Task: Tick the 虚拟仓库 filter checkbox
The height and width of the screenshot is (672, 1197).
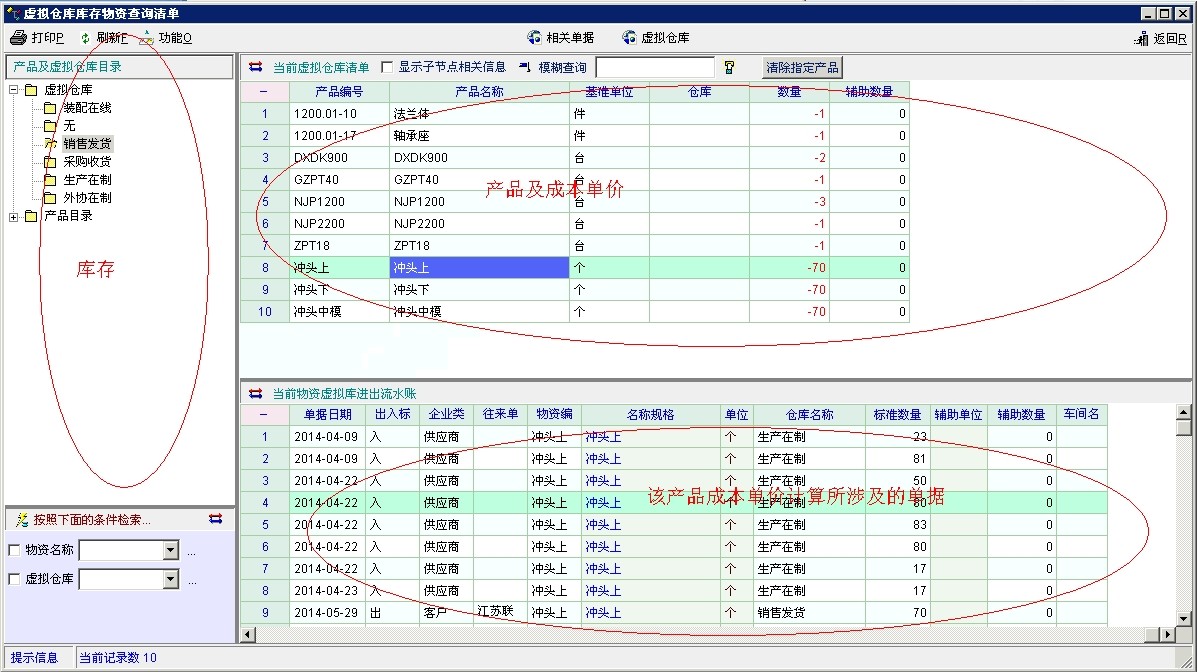Action: [14, 579]
